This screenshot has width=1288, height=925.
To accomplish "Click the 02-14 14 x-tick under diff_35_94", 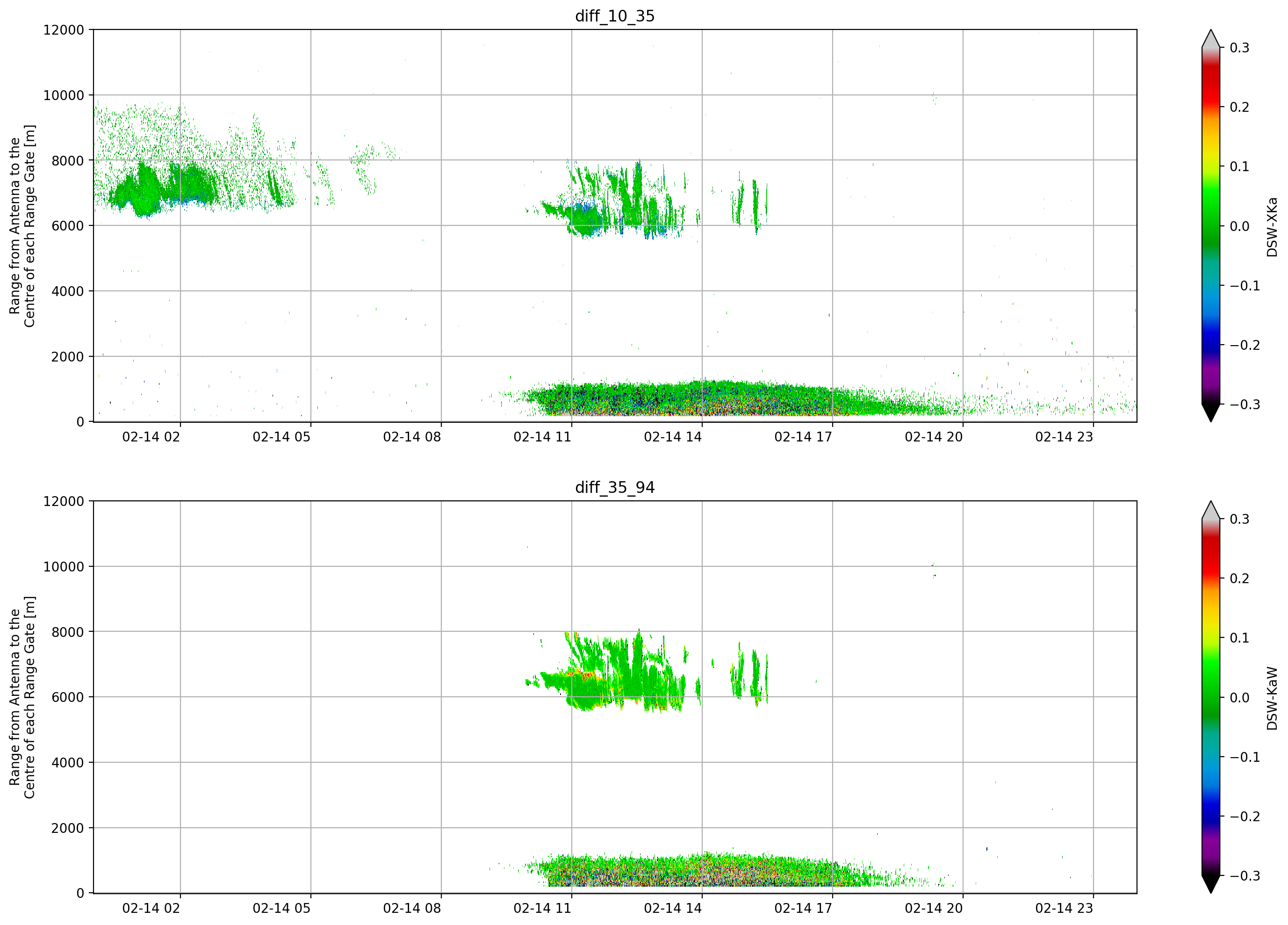I will (673, 909).
